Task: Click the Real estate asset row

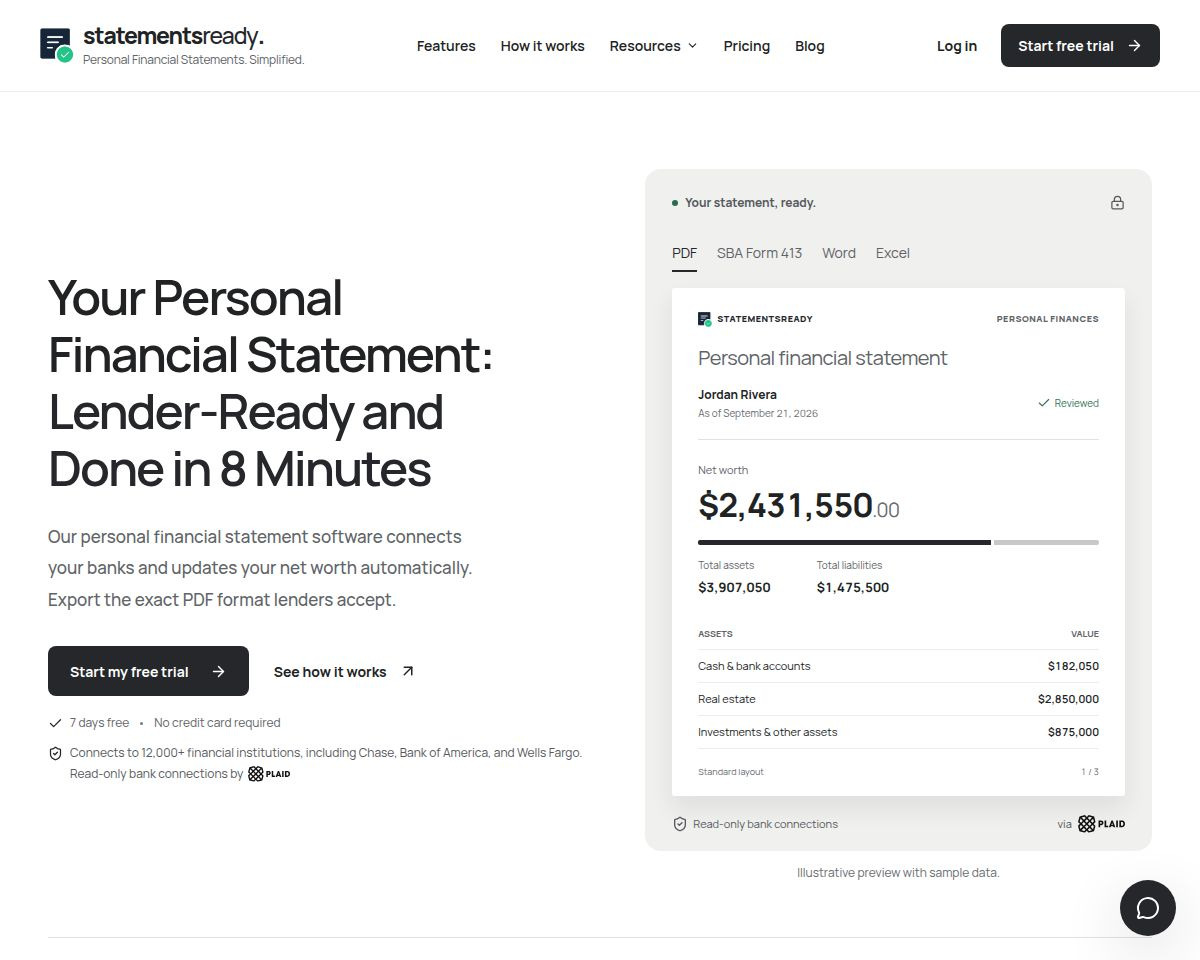Action: (x=898, y=699)
